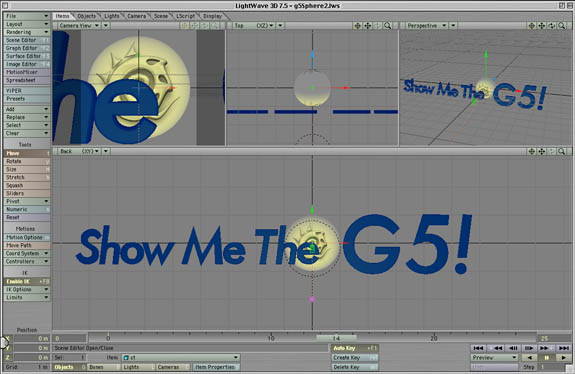Open the Graph Editor
575x374 pixels.
click(26, 48)
